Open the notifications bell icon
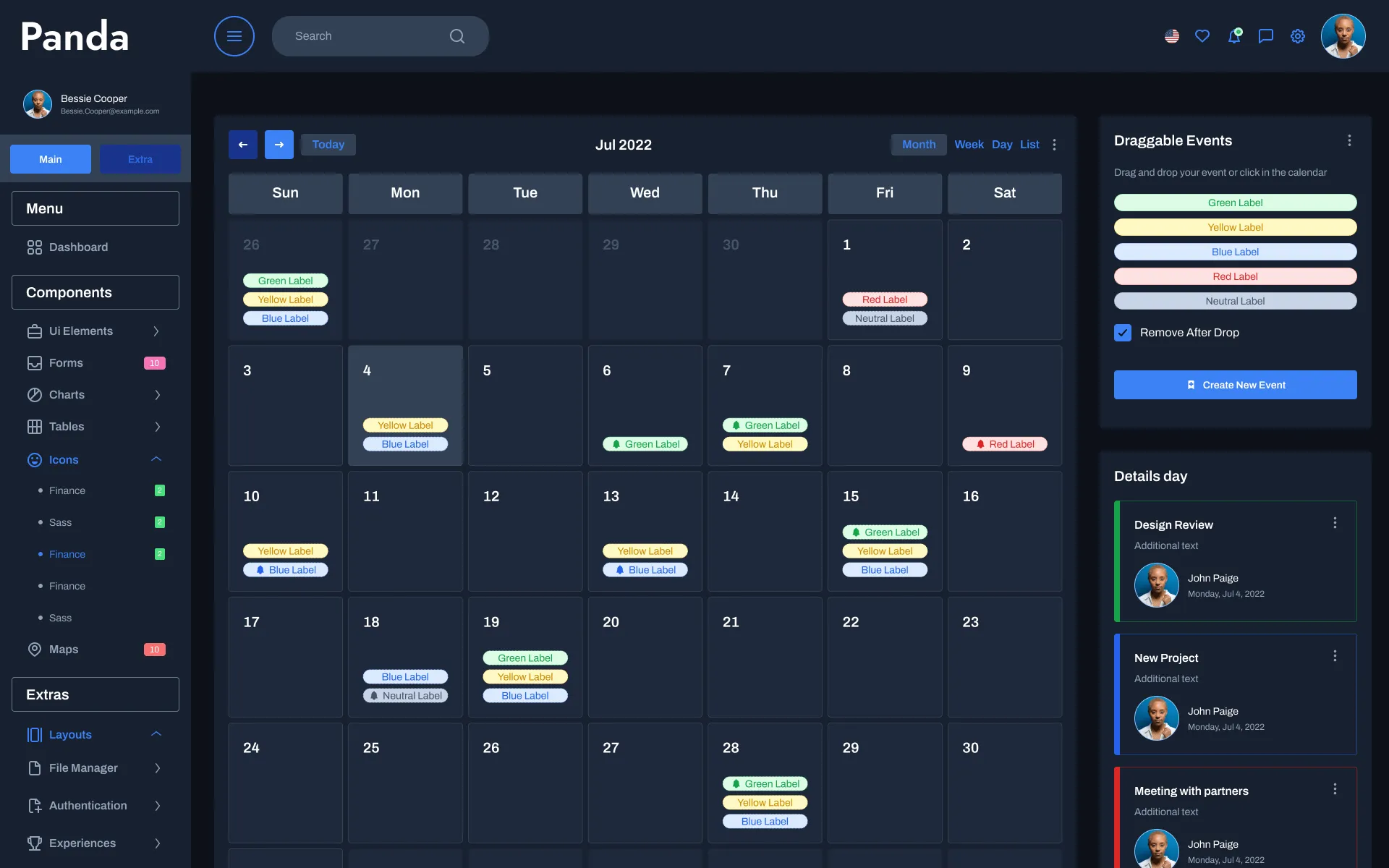This screenshot has height=868, width=1389. tap(1234, 35)
